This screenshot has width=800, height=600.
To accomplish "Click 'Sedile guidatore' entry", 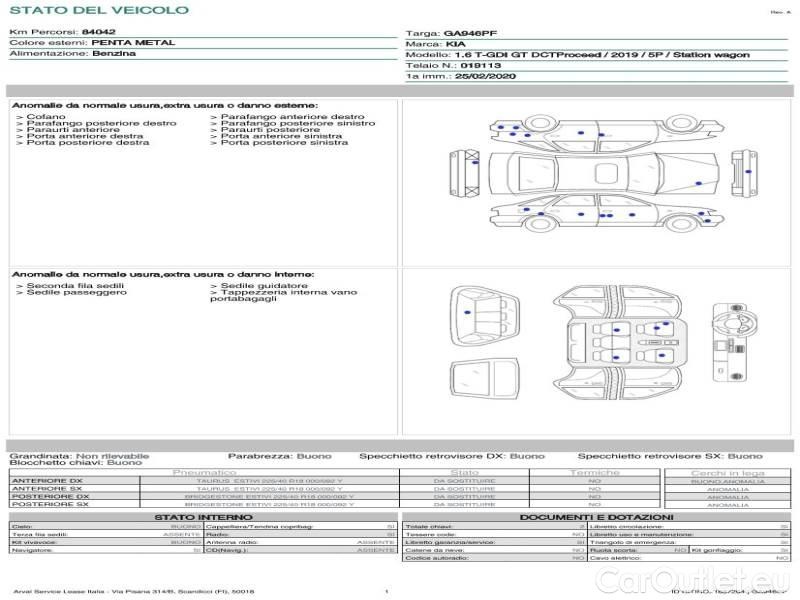I will pyautogui.click(x=264, y=286).
